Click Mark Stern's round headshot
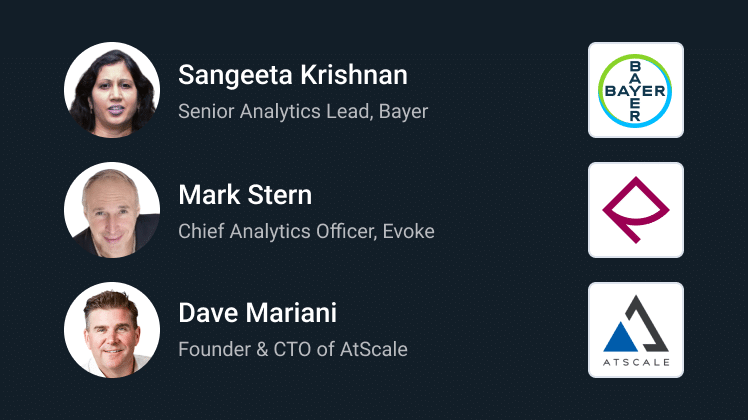 (111, 210)
